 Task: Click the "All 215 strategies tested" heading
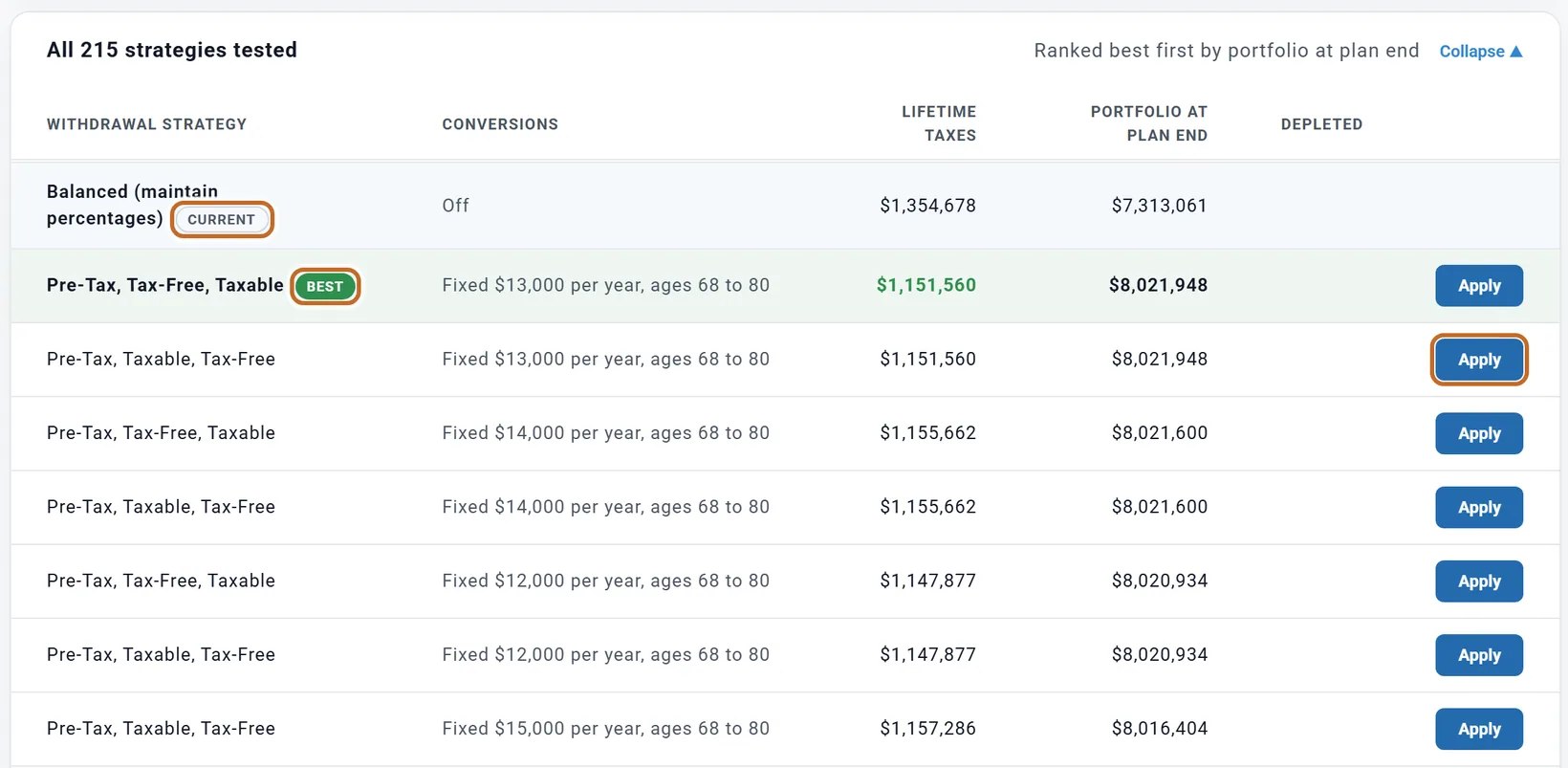pos(172,50)
